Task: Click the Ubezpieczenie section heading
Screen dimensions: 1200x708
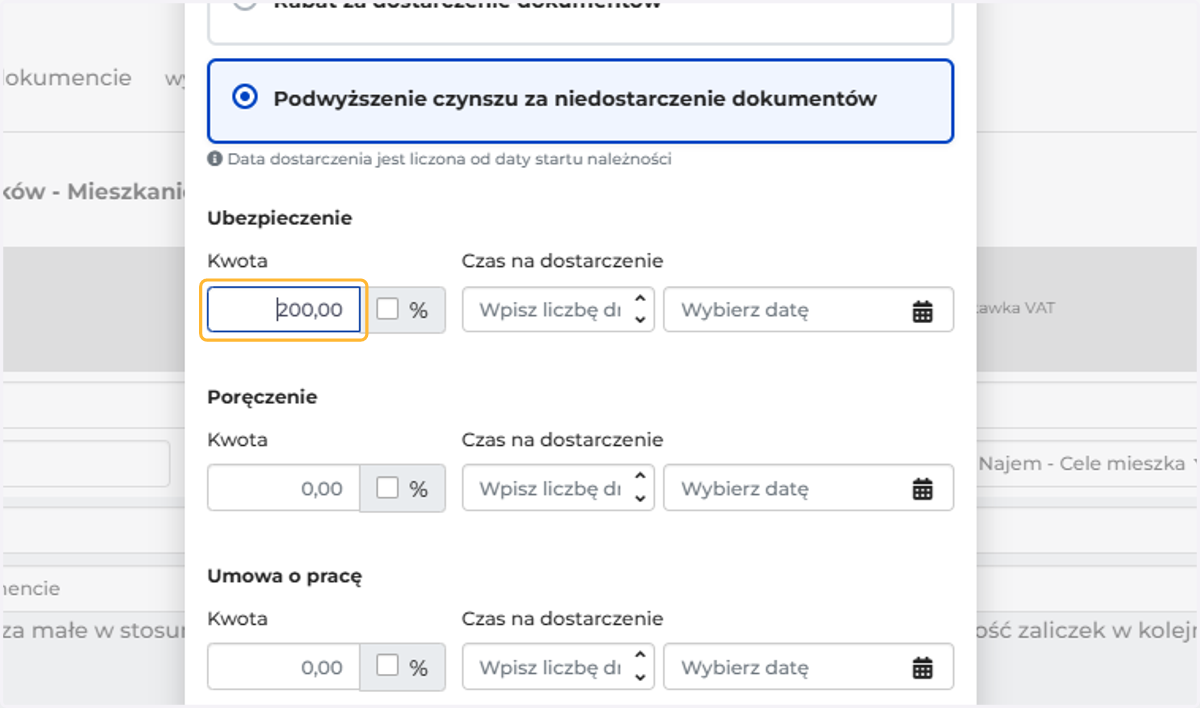Action: click(x=280, y=218)
